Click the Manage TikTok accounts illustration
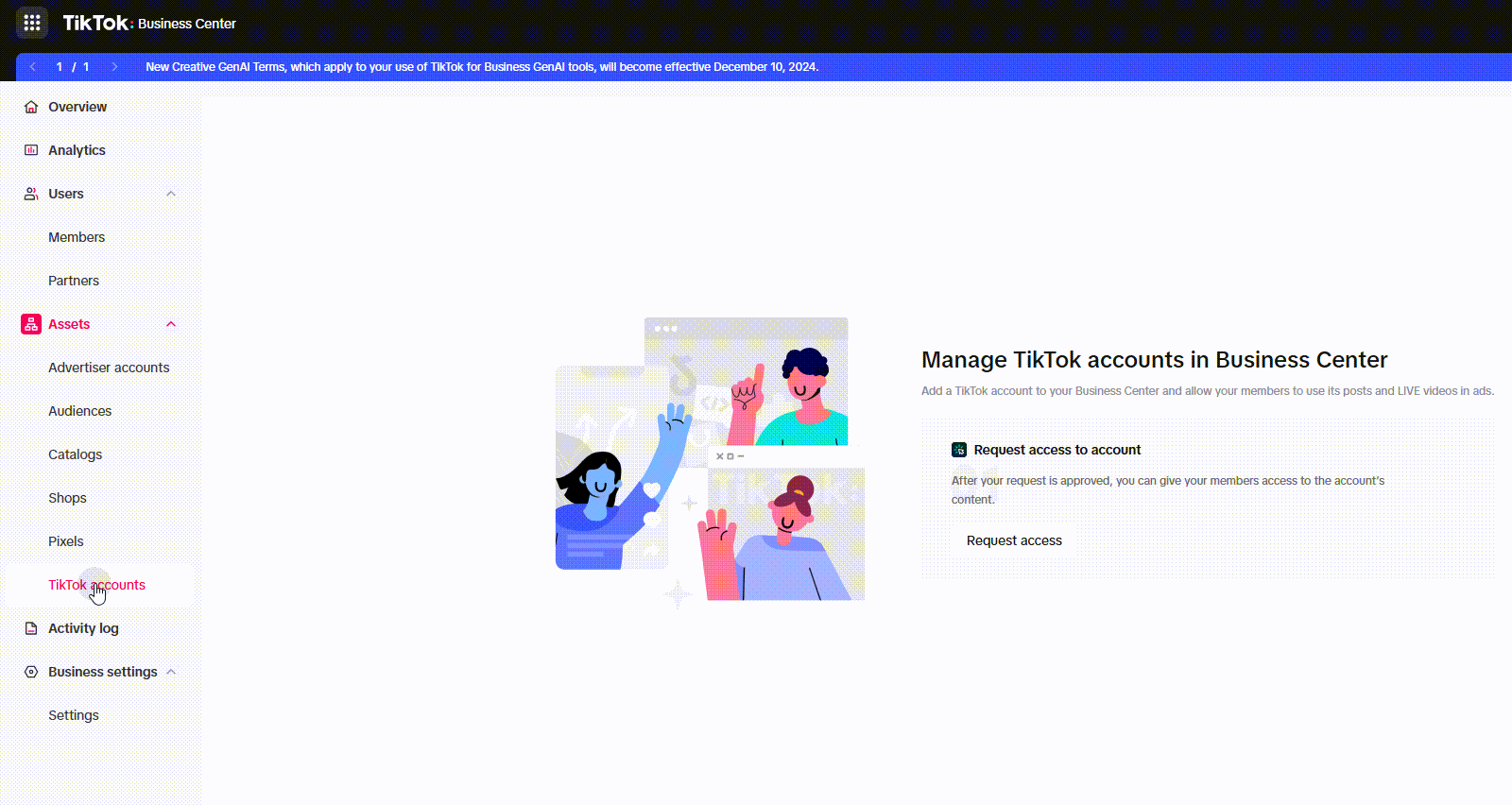The image size is (1512, 805). click(x=710, y=460)
